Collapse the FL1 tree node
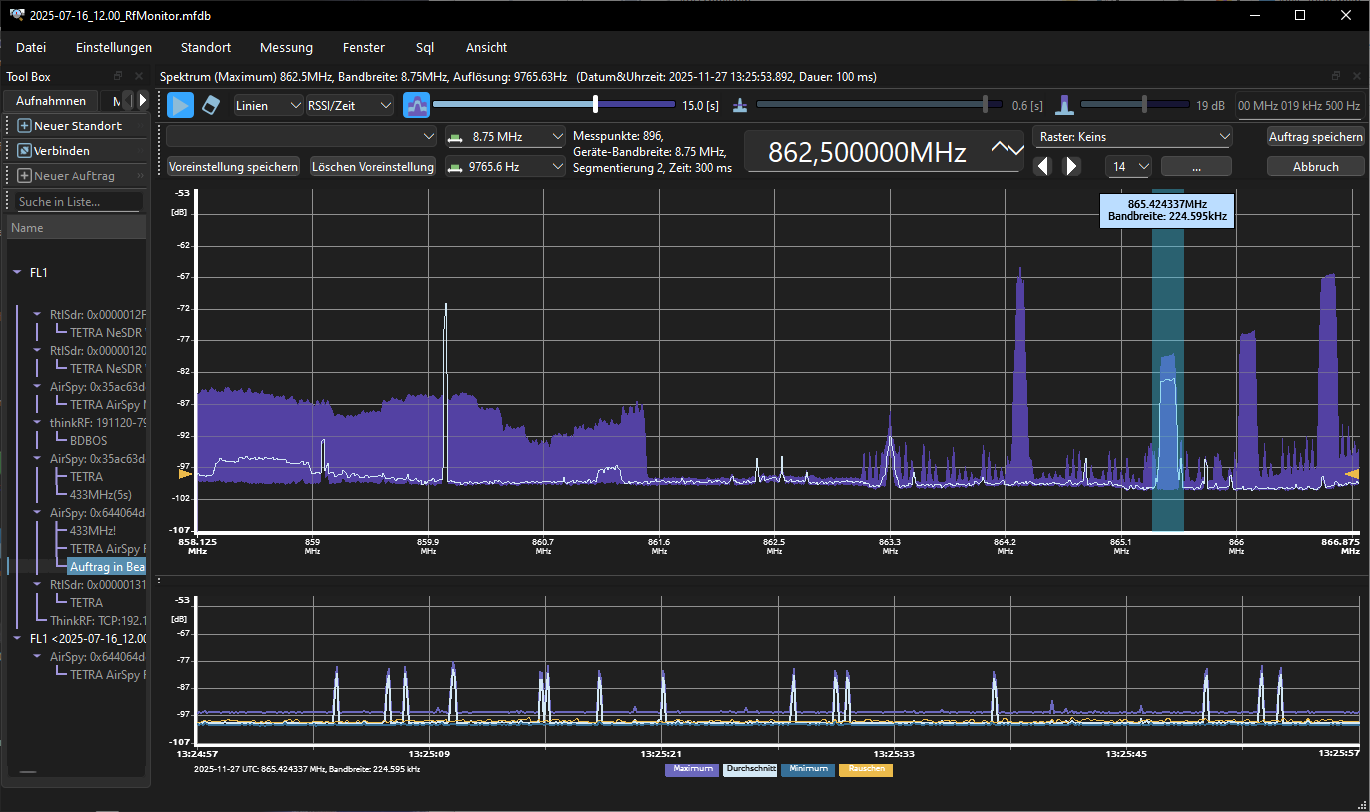 pyautogui.click(x=16, y=272)
